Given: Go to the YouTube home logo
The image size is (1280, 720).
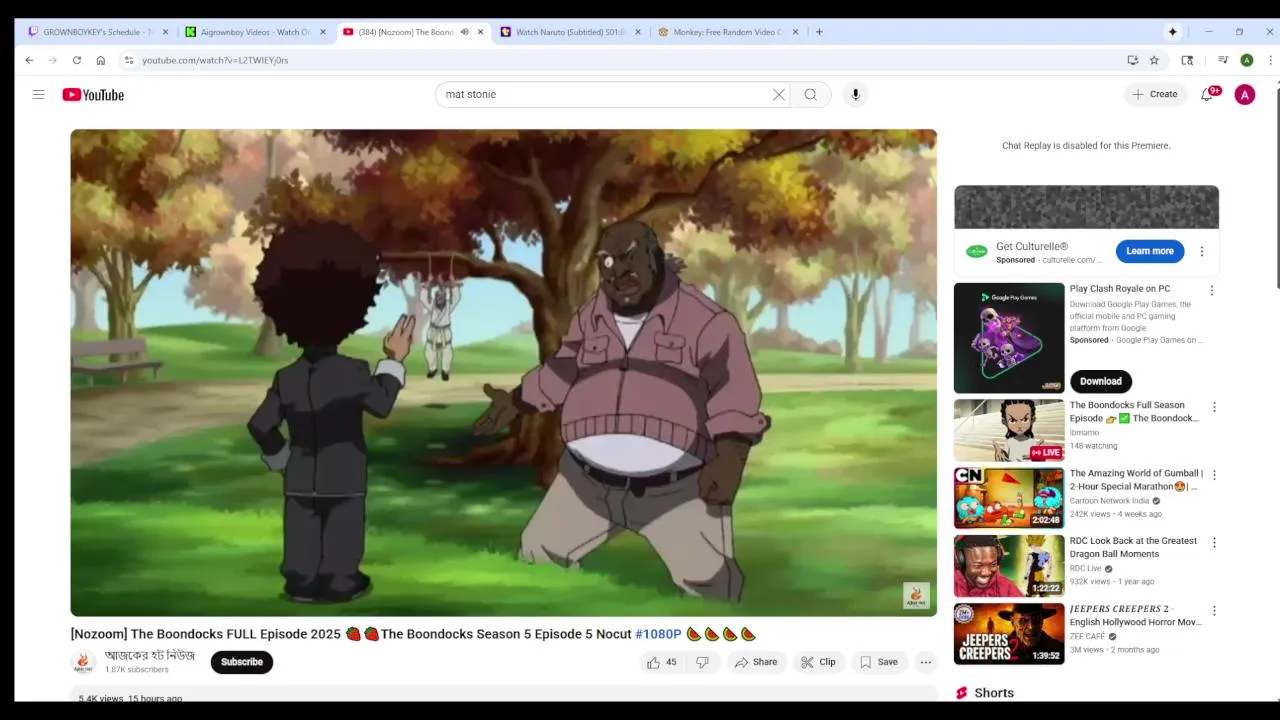Looking at the screenshot, I should point(93,95).
